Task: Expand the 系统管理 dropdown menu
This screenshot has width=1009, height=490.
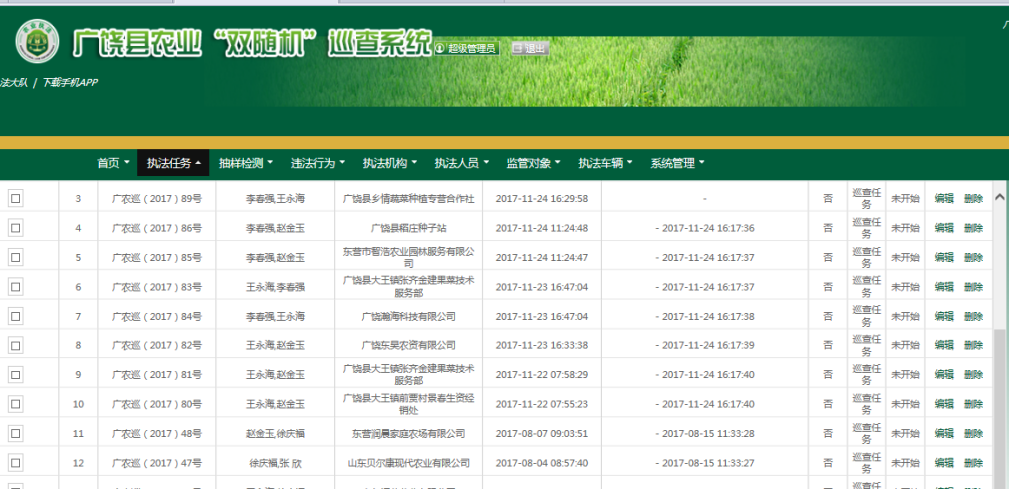Action: pos(677,163)
